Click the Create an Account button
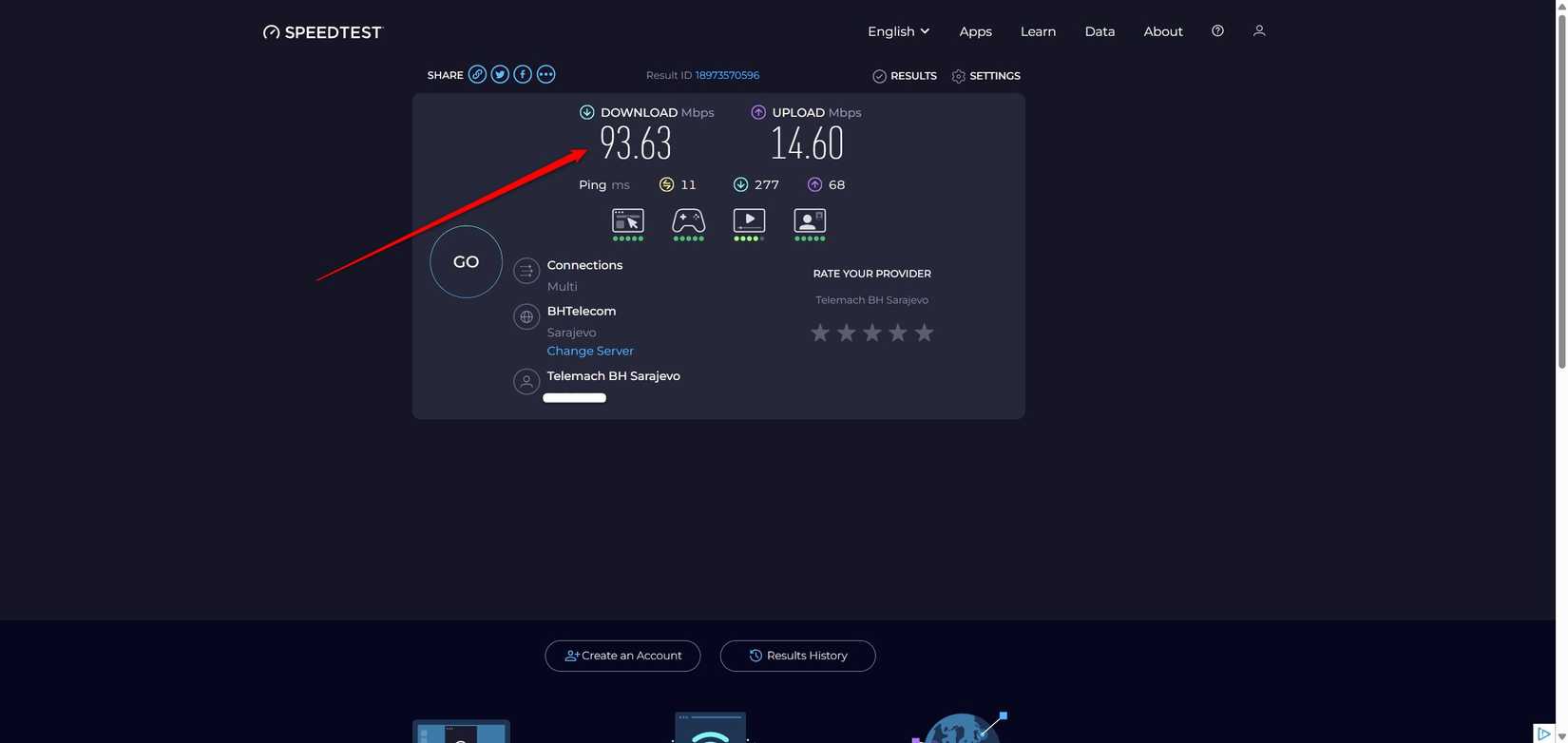The image size is (1568, 743). pos(622,656)
